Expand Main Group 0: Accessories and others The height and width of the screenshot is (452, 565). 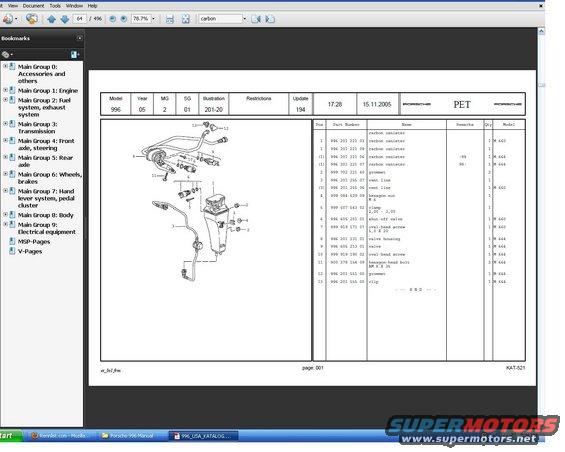tap(5, 66)
